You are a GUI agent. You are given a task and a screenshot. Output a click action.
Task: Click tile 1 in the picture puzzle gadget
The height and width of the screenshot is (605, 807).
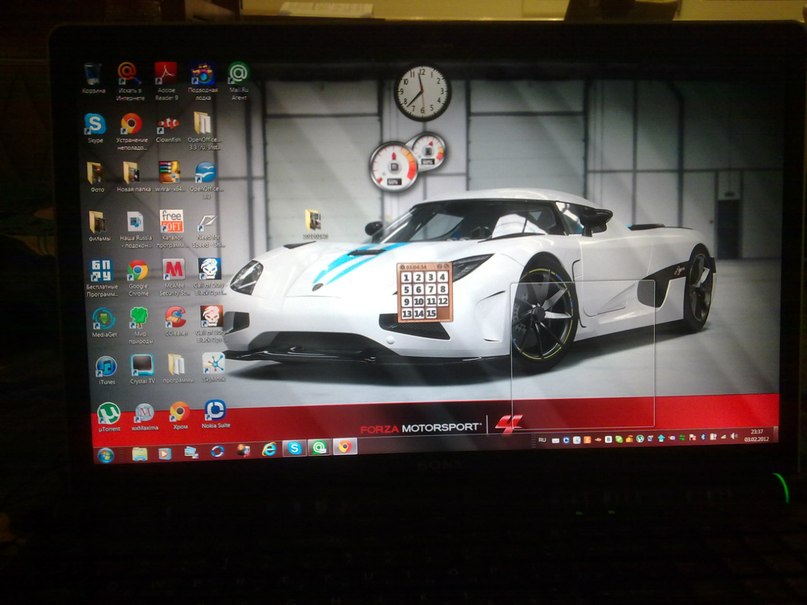click(x=407, y=279)
